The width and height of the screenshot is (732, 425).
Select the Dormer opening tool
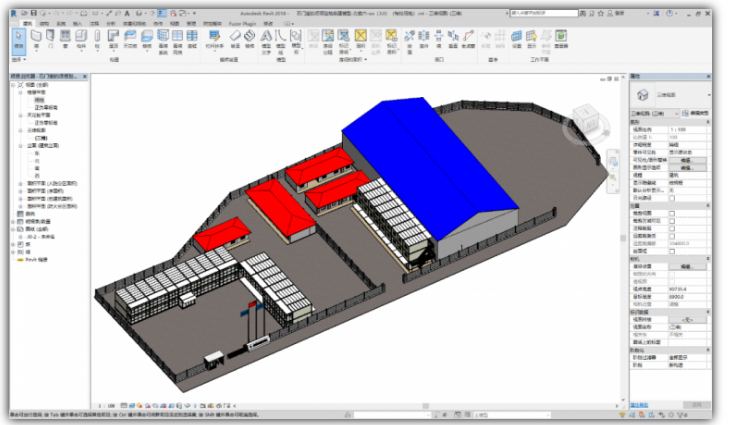coord(468,39)
